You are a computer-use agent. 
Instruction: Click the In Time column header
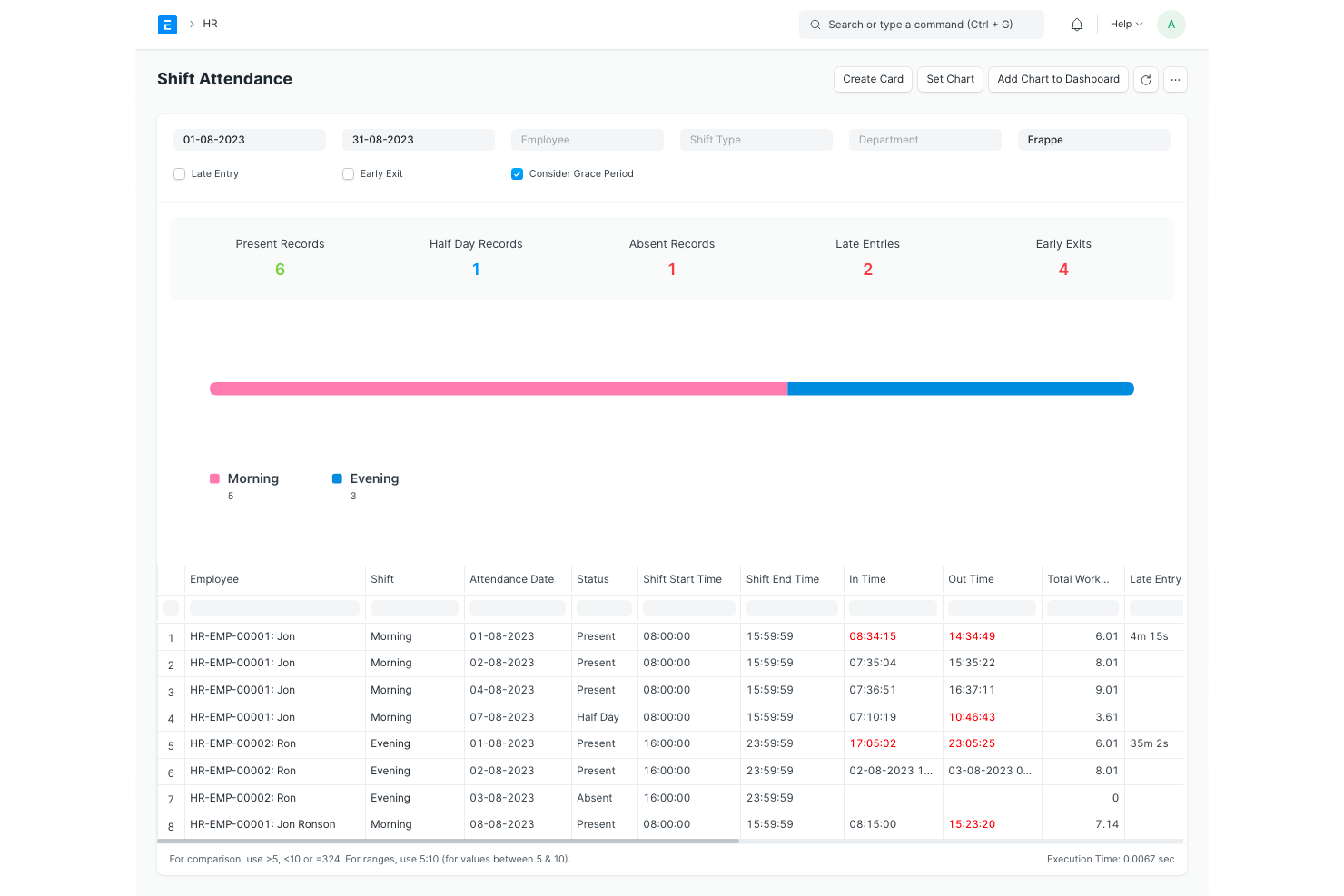click(893, 579)
